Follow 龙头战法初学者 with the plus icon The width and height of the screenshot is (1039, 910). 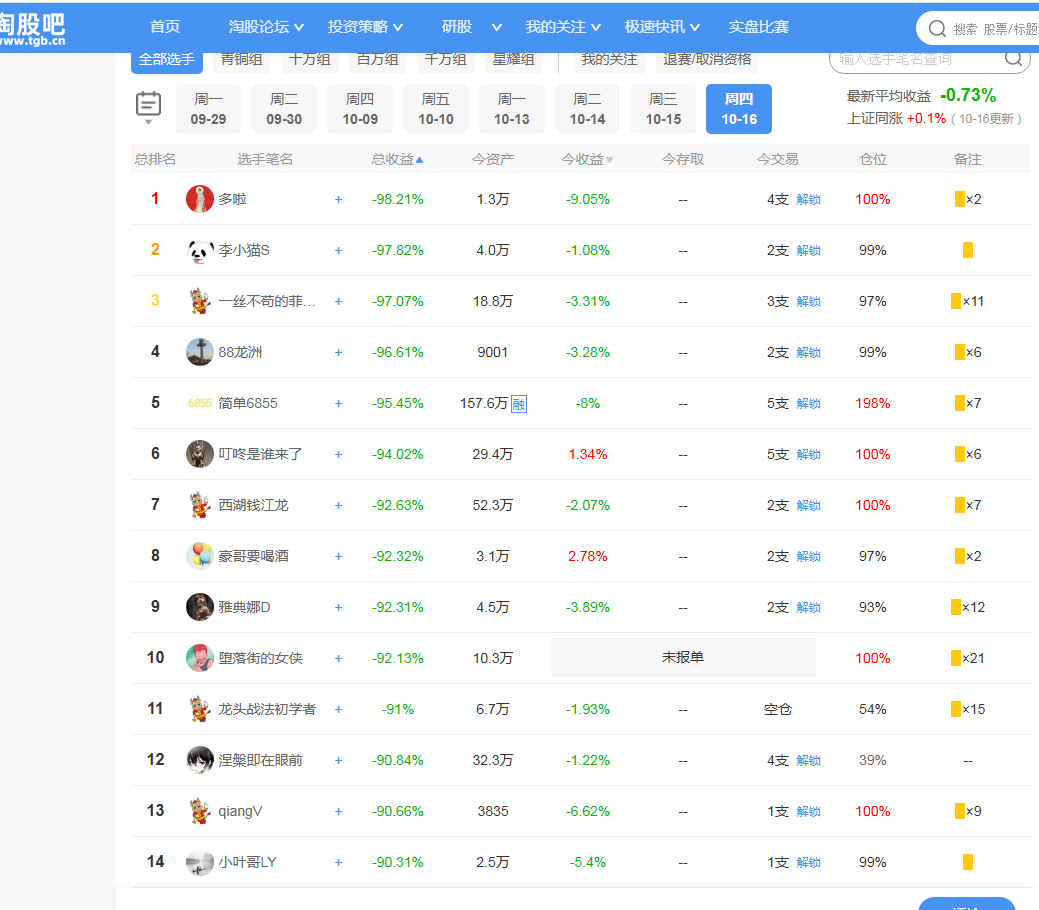tap(339, 710)
